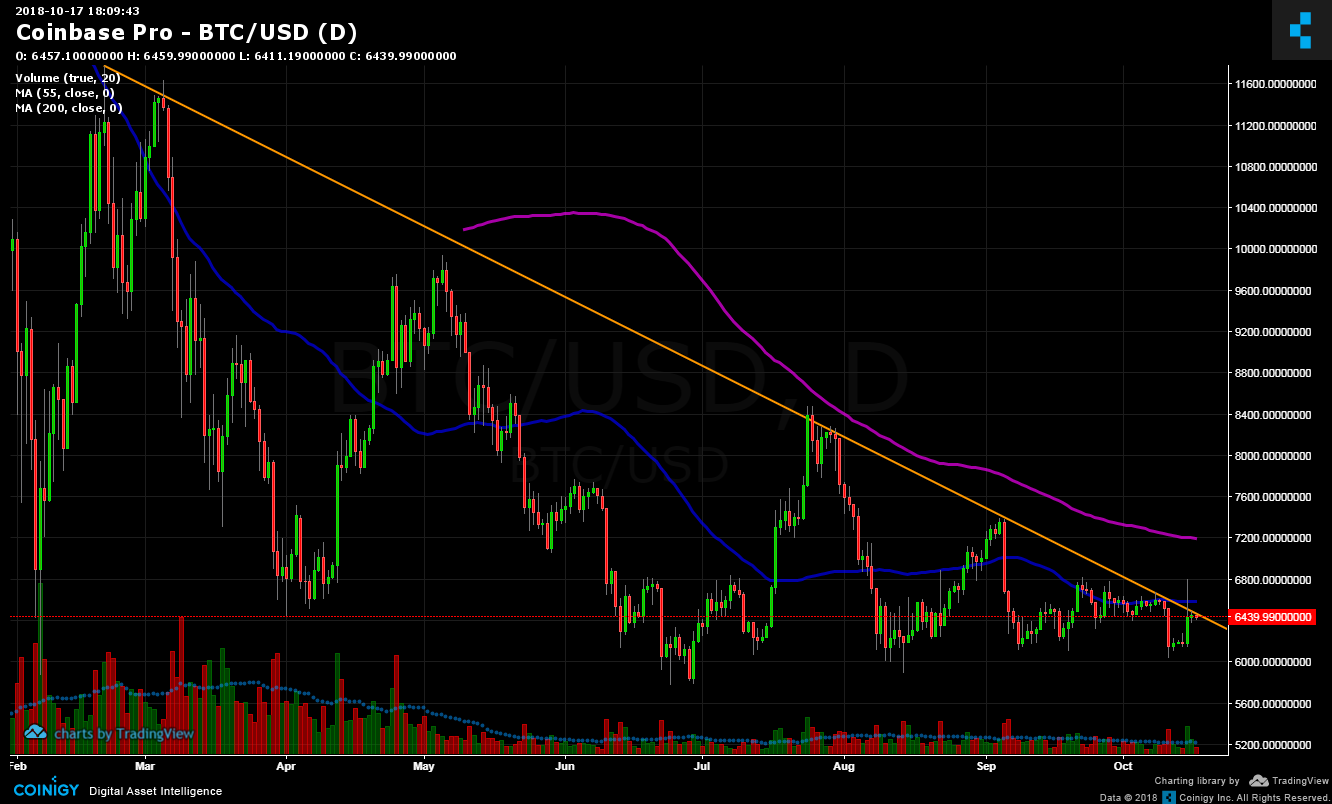Click the Jun label on the time axis

tap(566, 766)
